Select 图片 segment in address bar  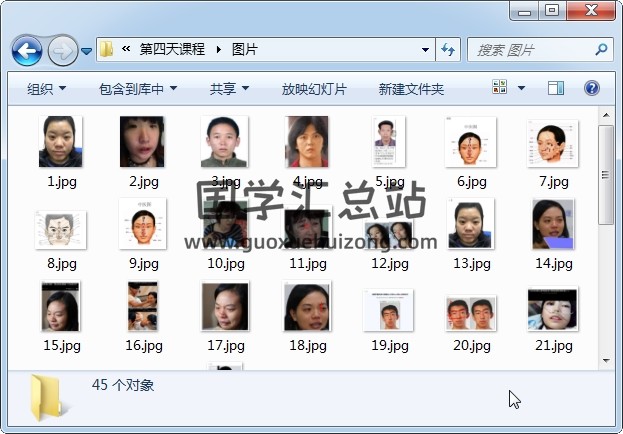[245, 49]
